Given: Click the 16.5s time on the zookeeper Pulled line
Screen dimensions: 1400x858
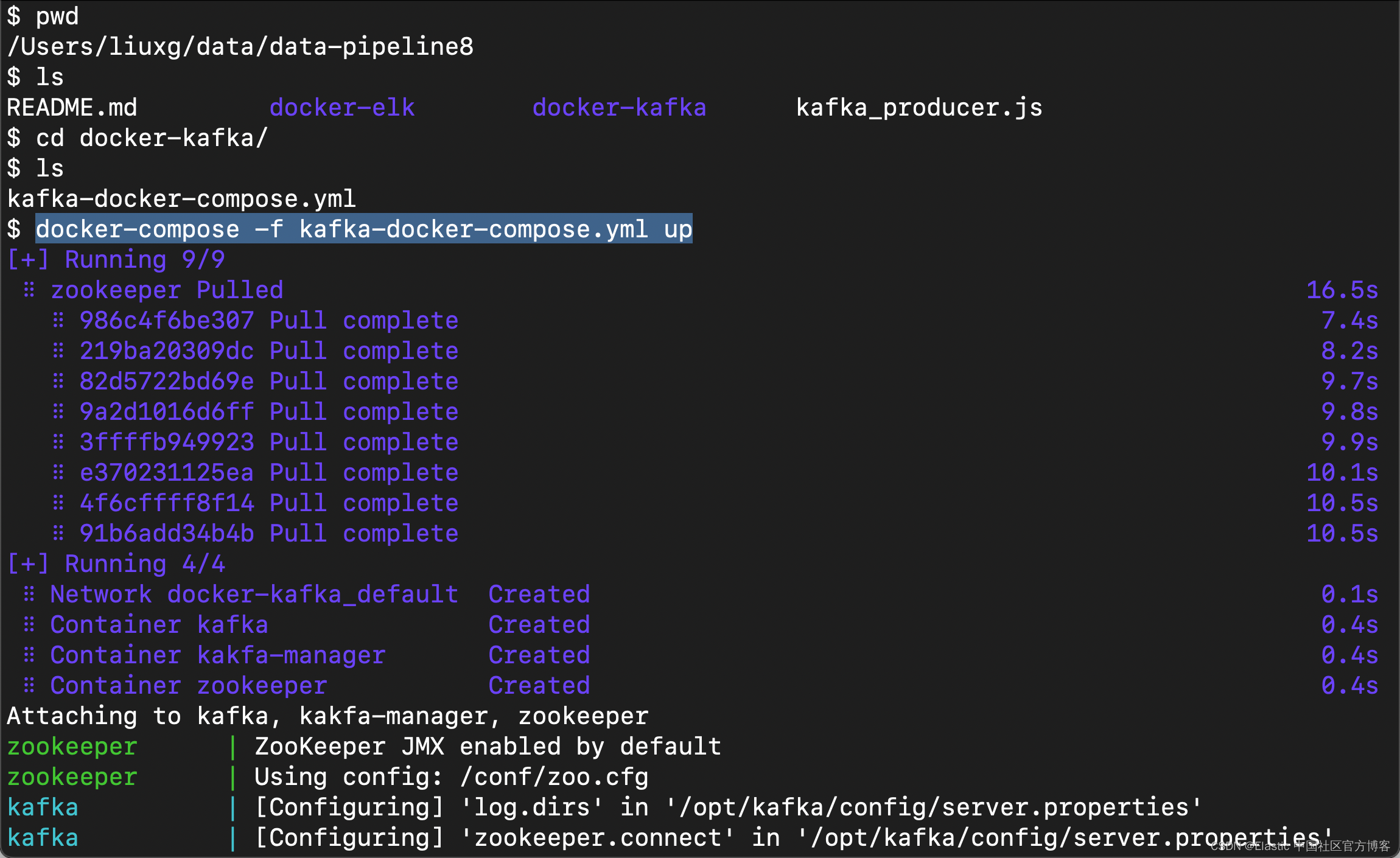Looking at the screenshot, I should [1342, 290].
